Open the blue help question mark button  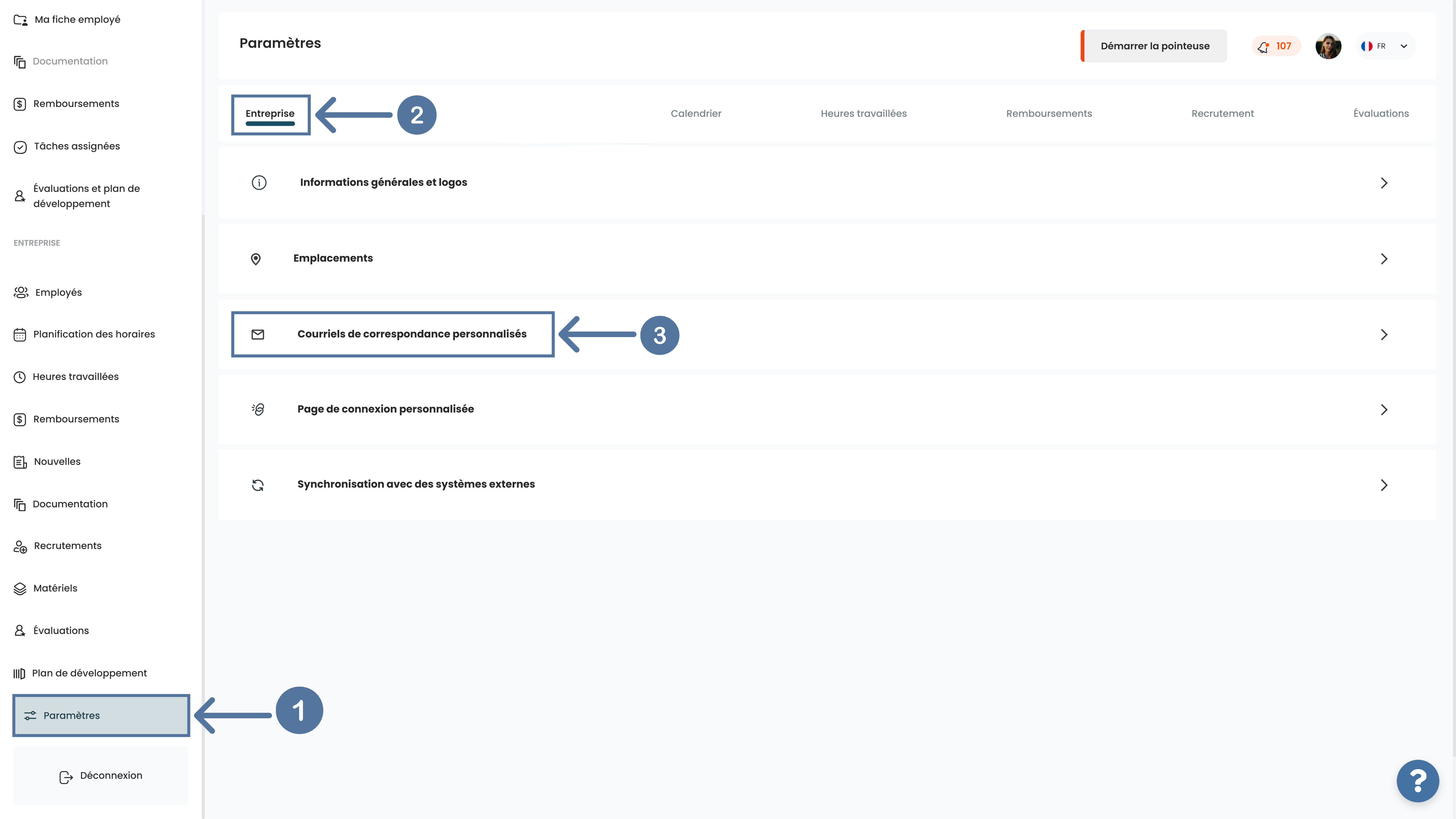(1418, 781)
